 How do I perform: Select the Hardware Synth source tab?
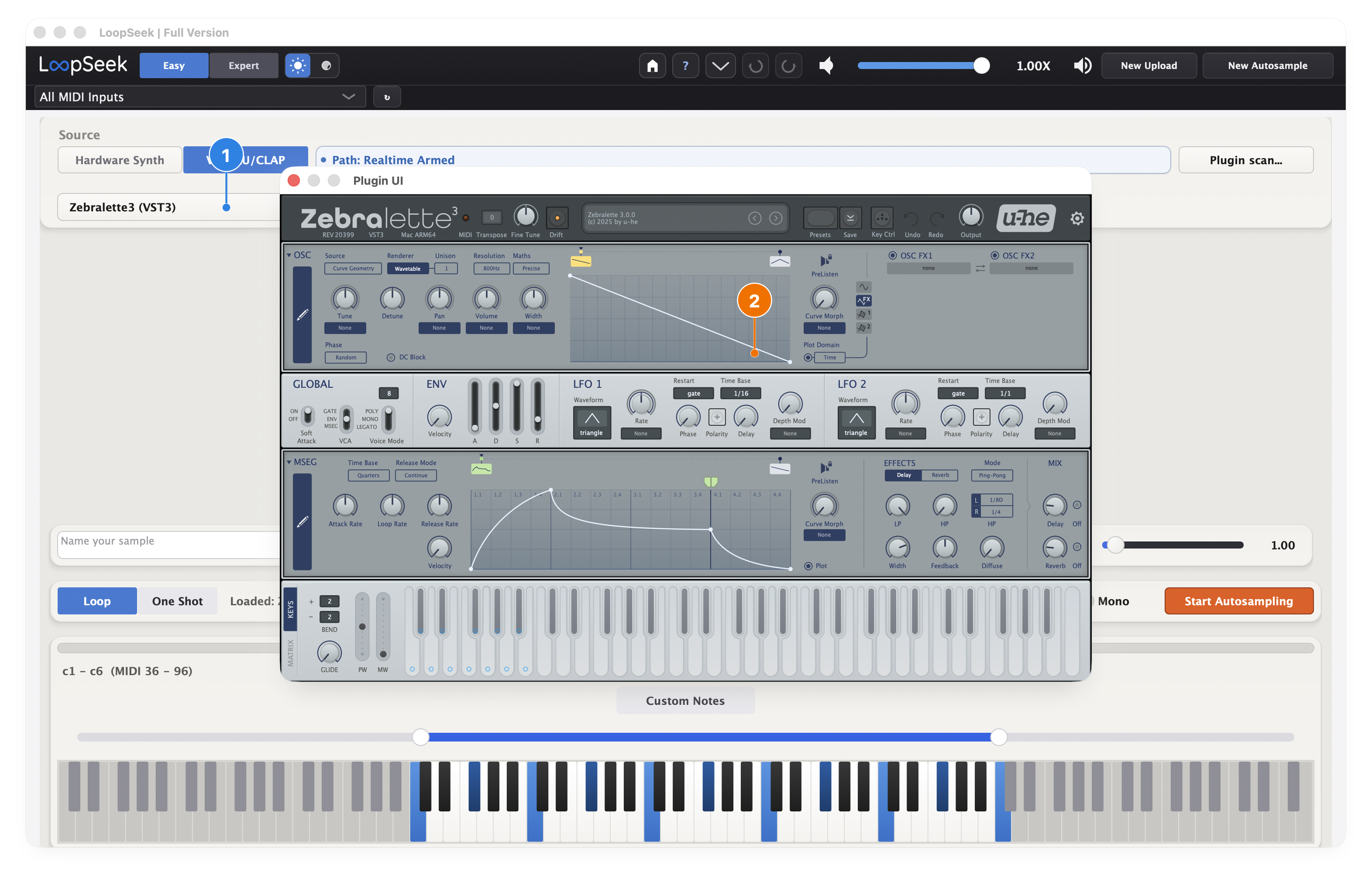pos(120,160)
